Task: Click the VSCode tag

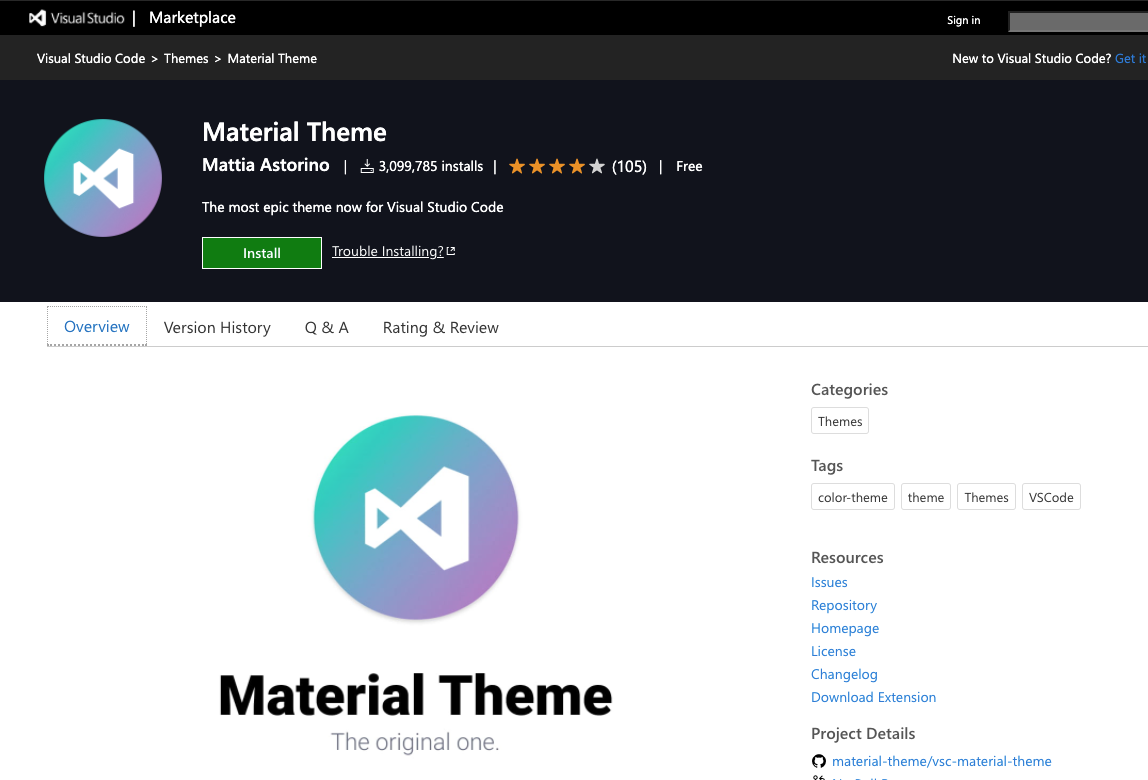Action: coord(1051,496)
